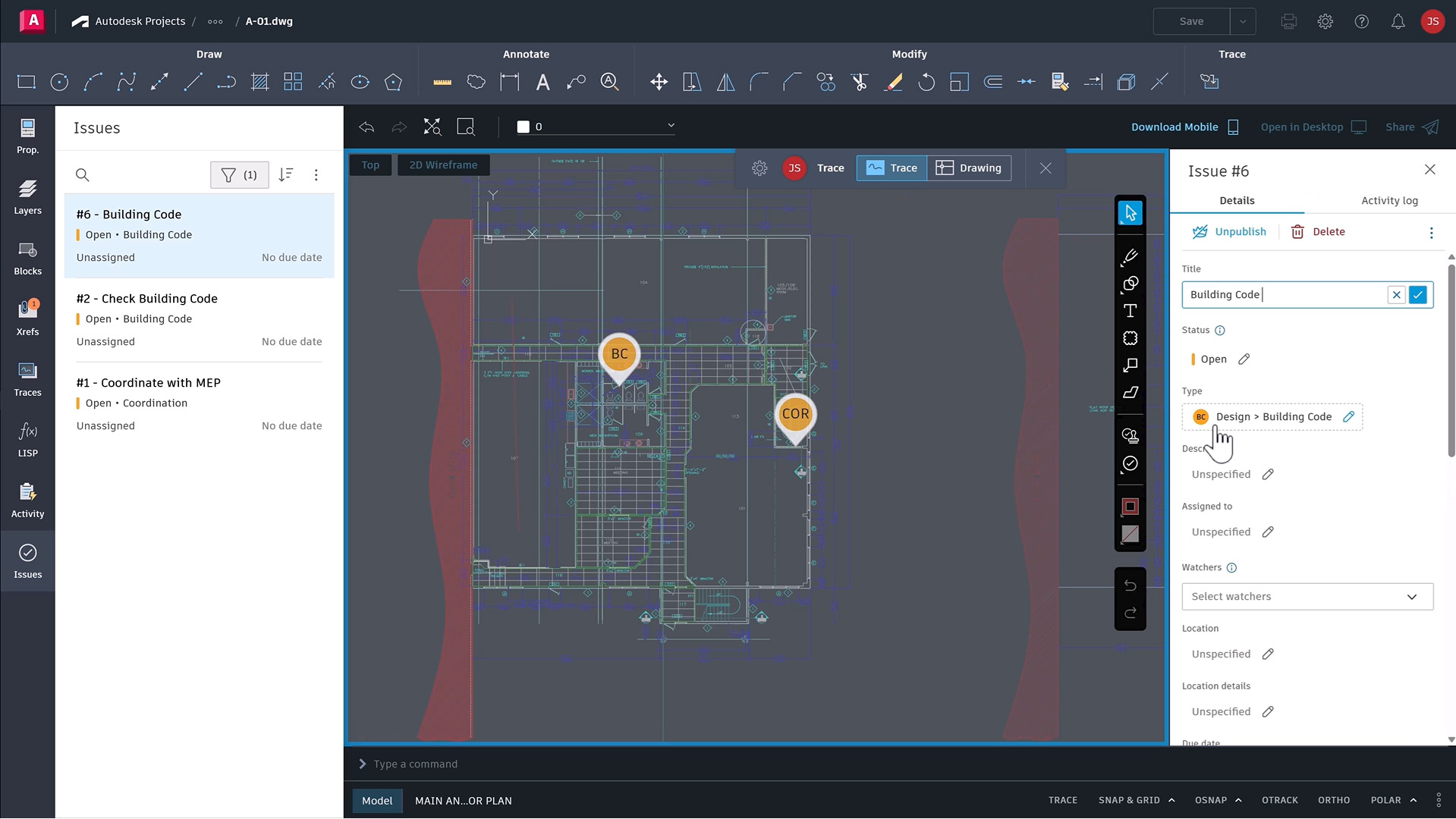Click the Zoom extents icon
The image size is (1456, 819).
pyautogui.click(x=432, y=127)
